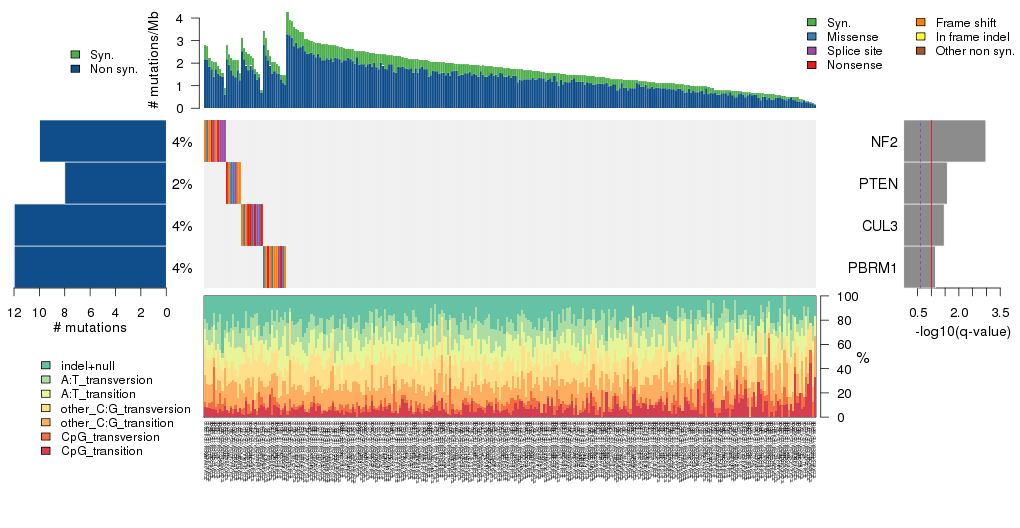Click the CpG_transition legend swatch
This screenshot has width=1020, height=528.
46,451
